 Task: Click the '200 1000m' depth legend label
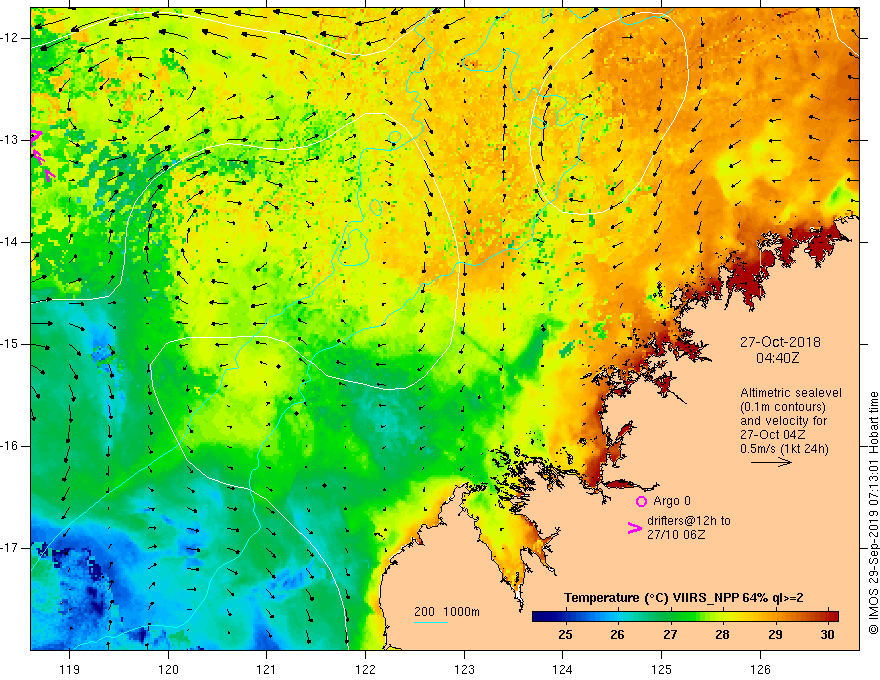coord(447,612)
